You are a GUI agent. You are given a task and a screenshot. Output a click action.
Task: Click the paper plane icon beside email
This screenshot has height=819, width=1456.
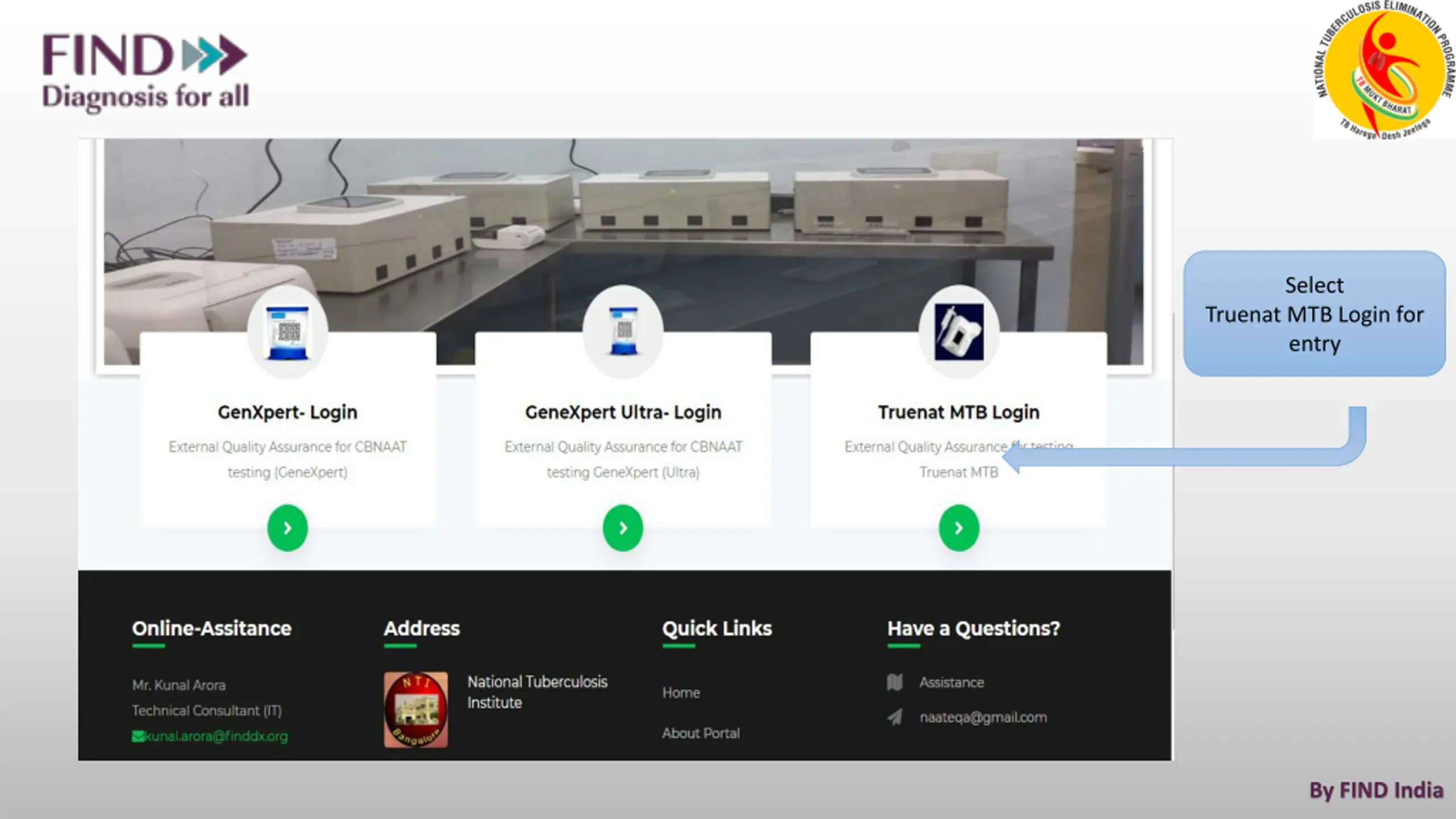895,717
